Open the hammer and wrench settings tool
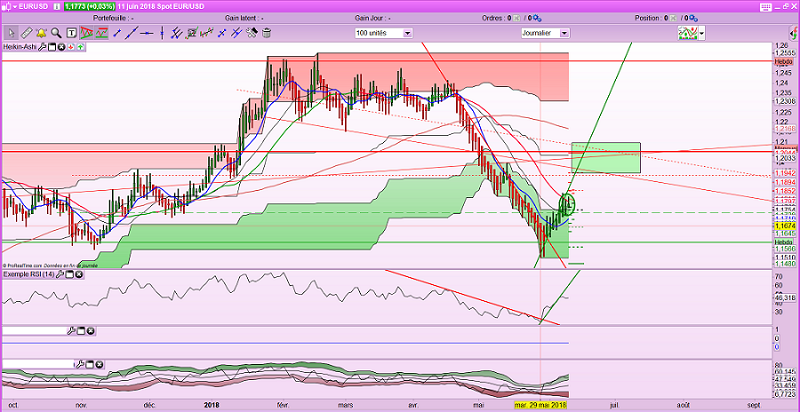 [252, 33]
